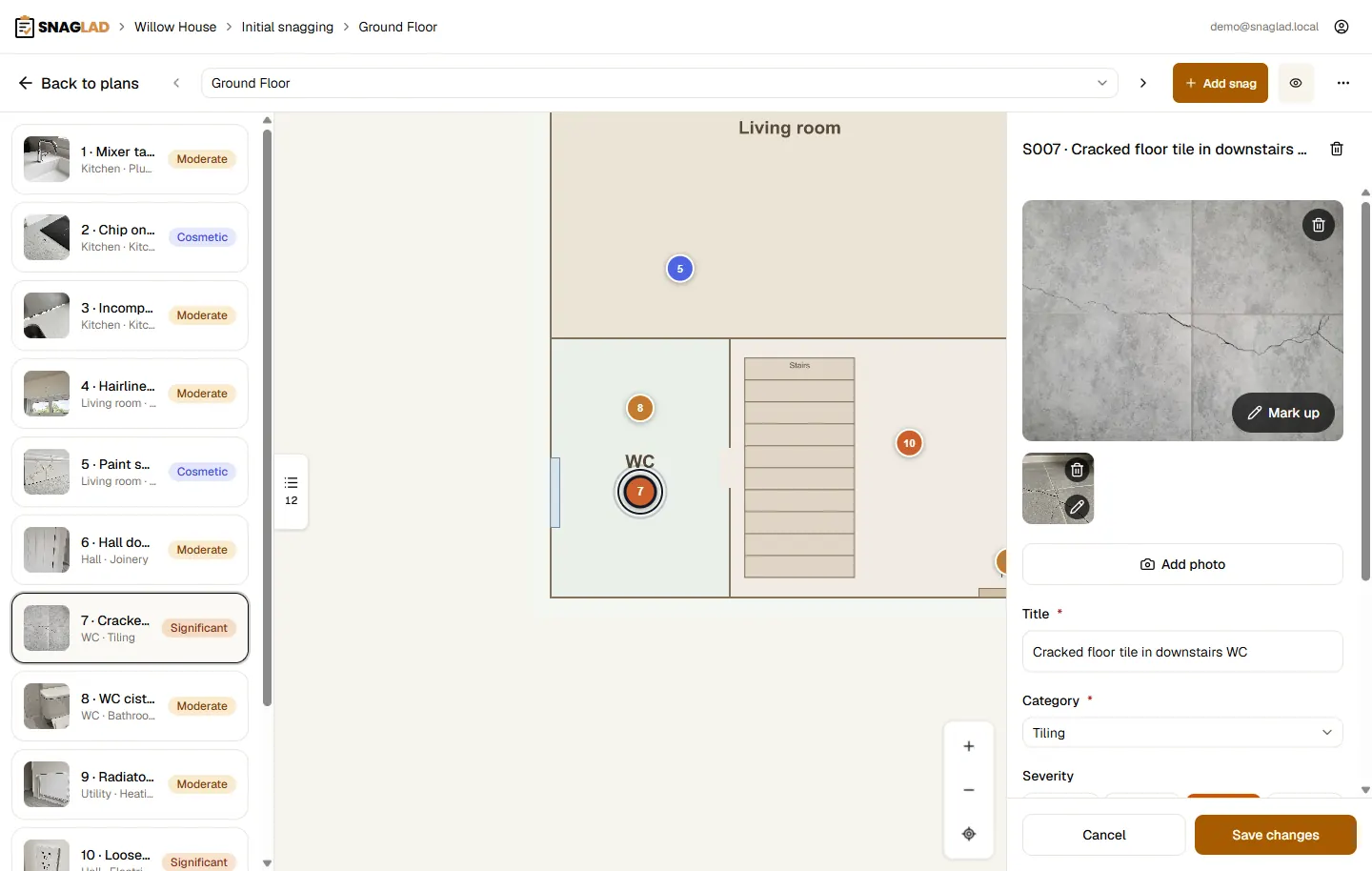This screenshot has height=871, width=1372.
Task: Click the Add photo button
Action: (1182, 564)
